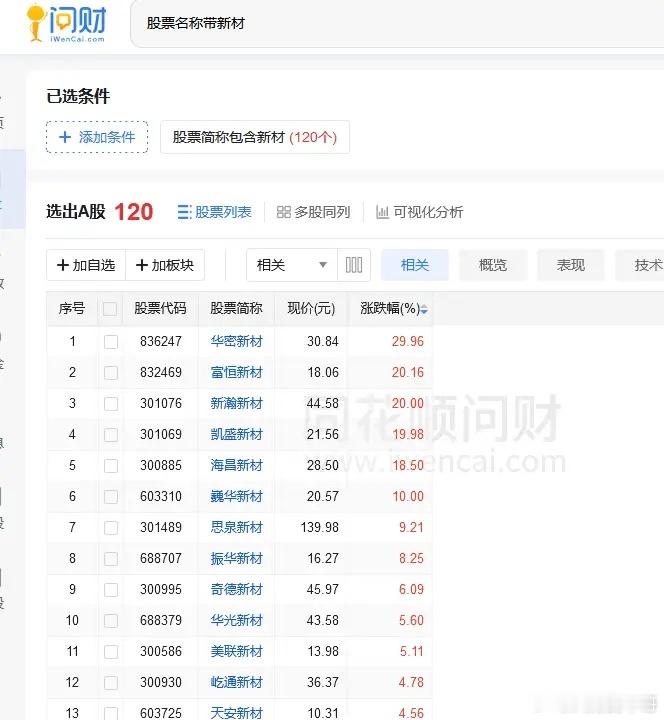Open stock link 富恒新材

236,372
